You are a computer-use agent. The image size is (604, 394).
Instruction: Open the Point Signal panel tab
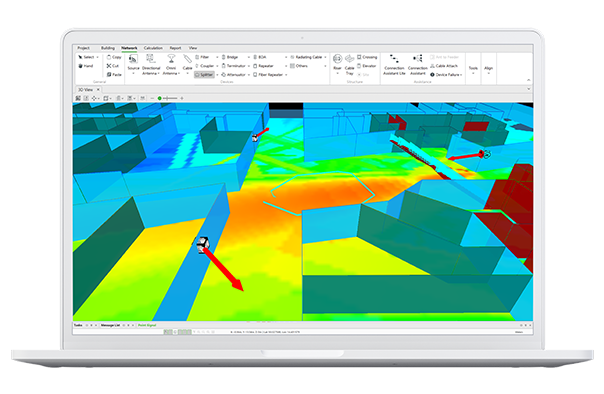point(147,325)
